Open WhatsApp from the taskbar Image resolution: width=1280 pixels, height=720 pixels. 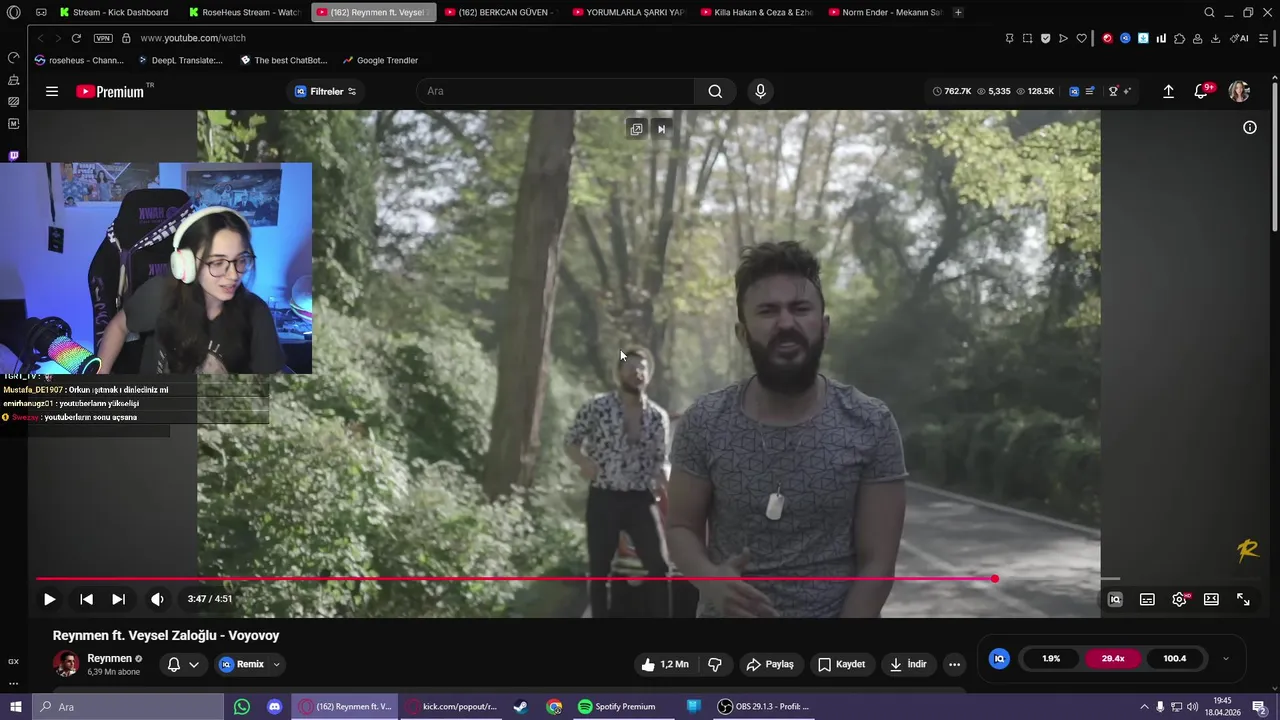[241, 706]
